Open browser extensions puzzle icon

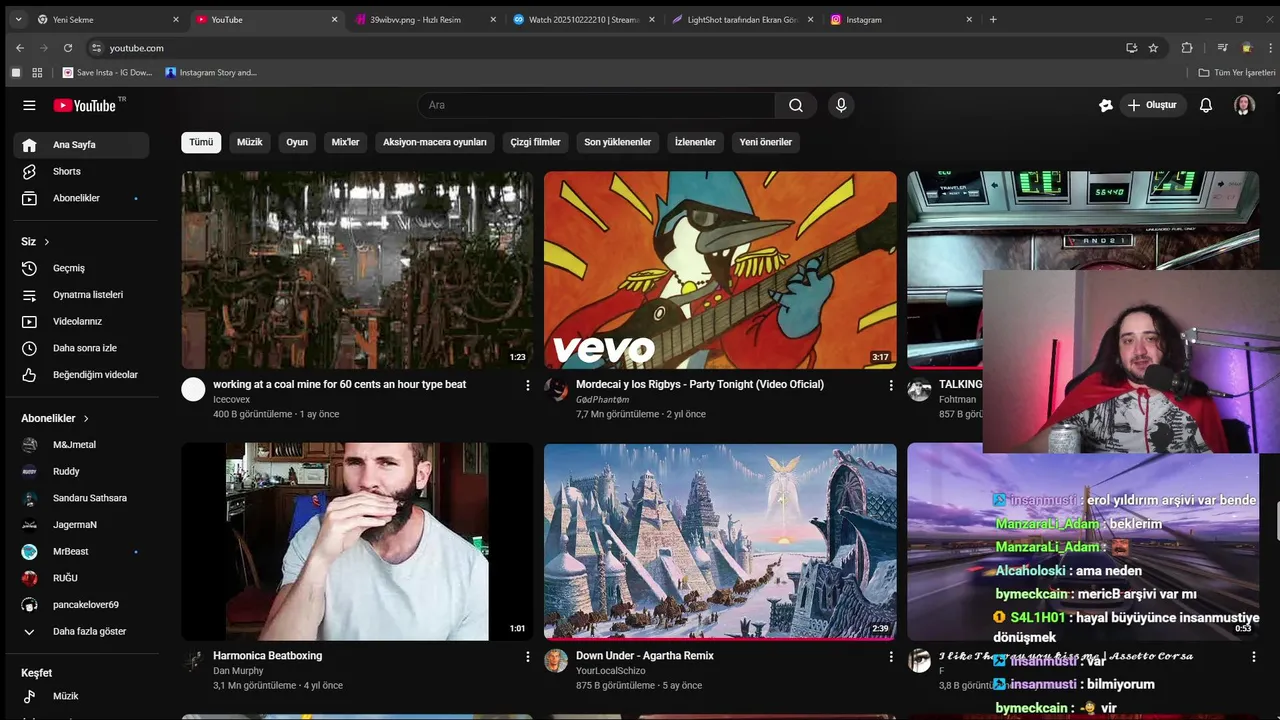pos(1187,48)
